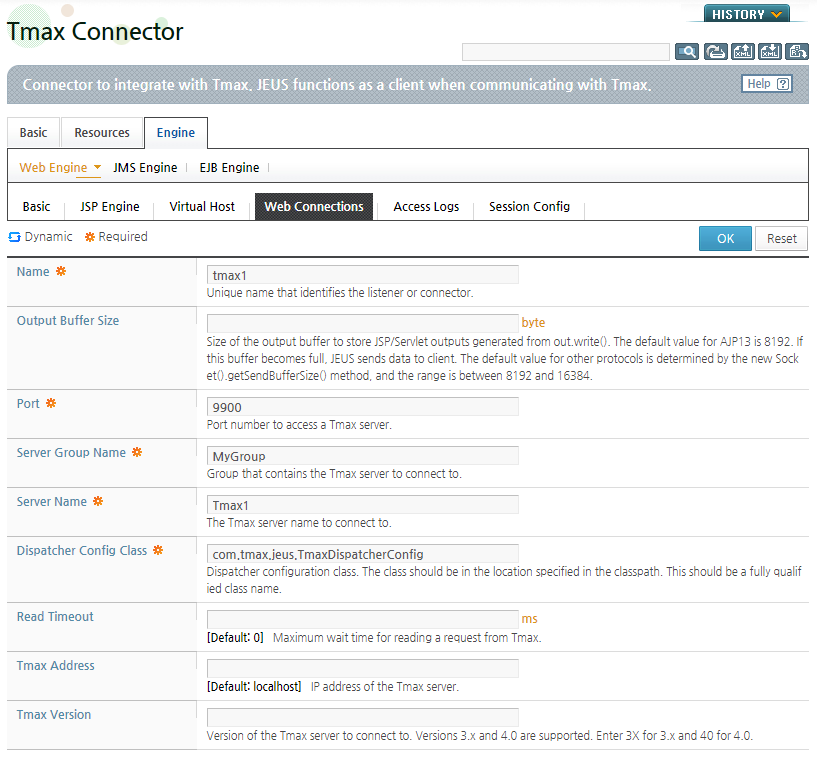Click the Dynamic legend icon
Viewport: 817px width, 758px height.
click(x=14, y=237)
